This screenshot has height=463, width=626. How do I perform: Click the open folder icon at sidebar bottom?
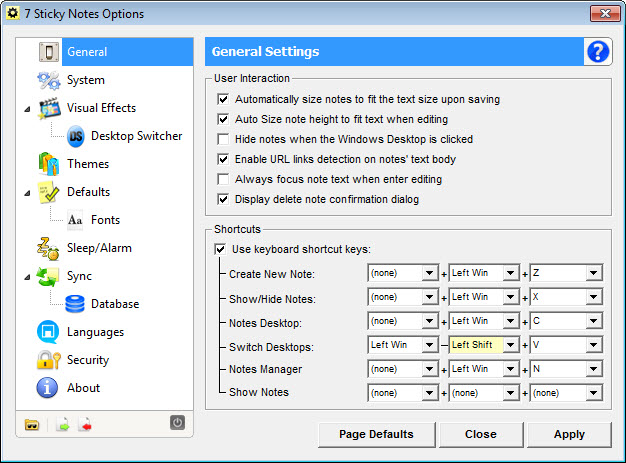point(32,425)
